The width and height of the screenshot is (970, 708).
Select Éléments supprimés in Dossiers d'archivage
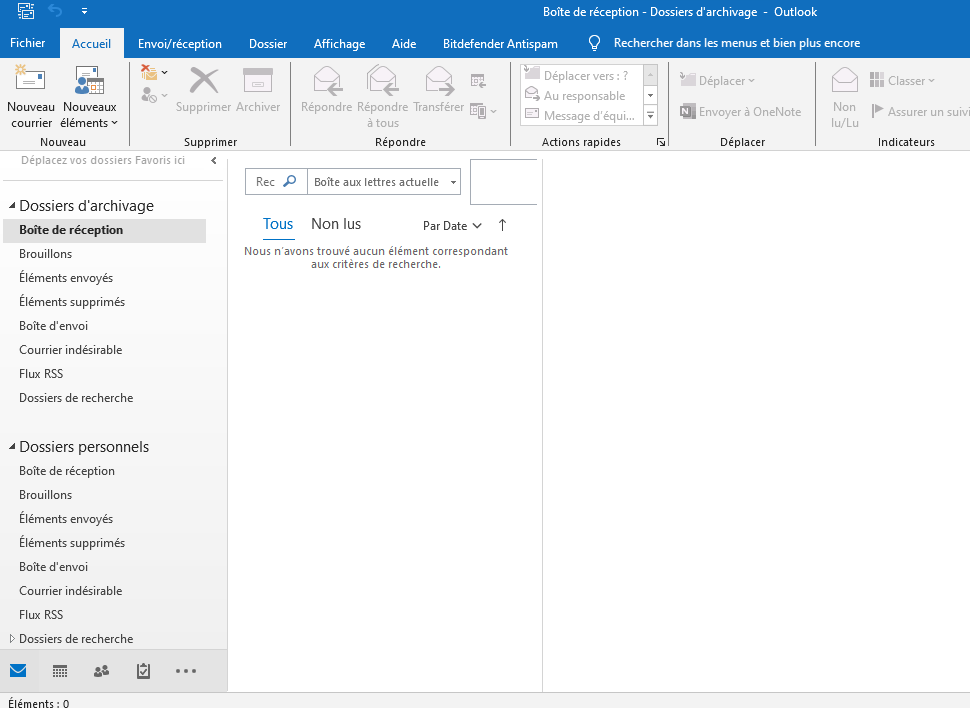tap(72, 302)
